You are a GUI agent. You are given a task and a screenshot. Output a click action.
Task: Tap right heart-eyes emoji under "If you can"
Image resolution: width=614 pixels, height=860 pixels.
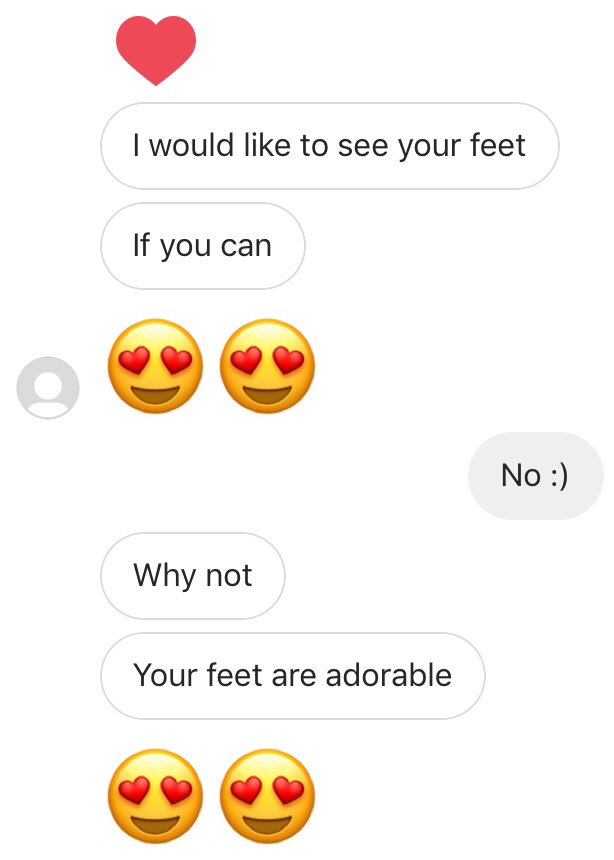[266, 366]
